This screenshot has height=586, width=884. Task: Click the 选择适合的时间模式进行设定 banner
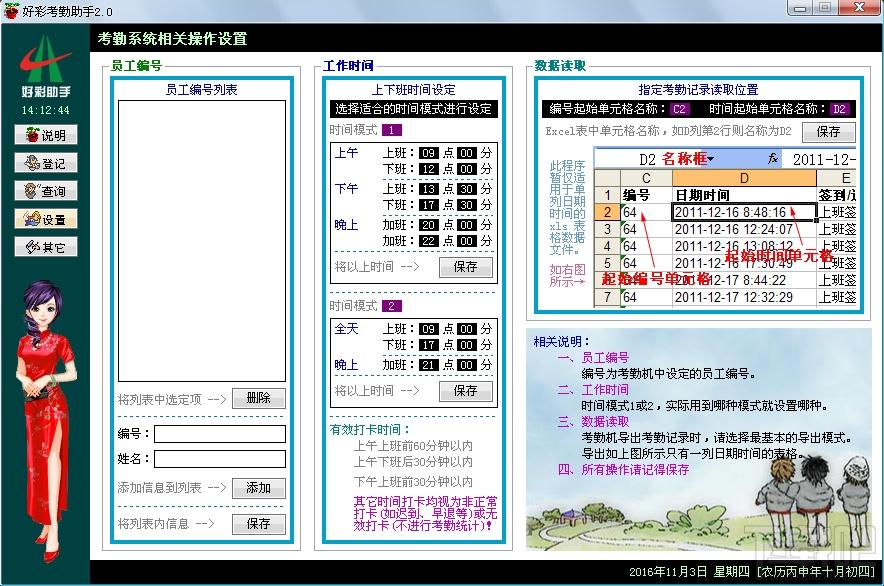(x=413, y=109)
